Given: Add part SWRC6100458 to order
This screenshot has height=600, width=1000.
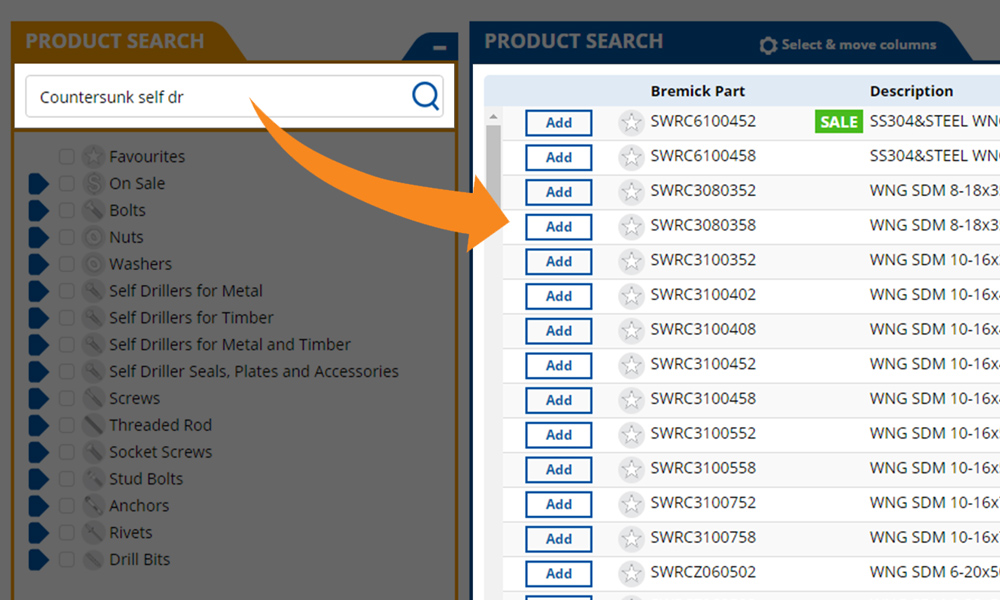Looking at the screenshot, I should tap(559, 157).
